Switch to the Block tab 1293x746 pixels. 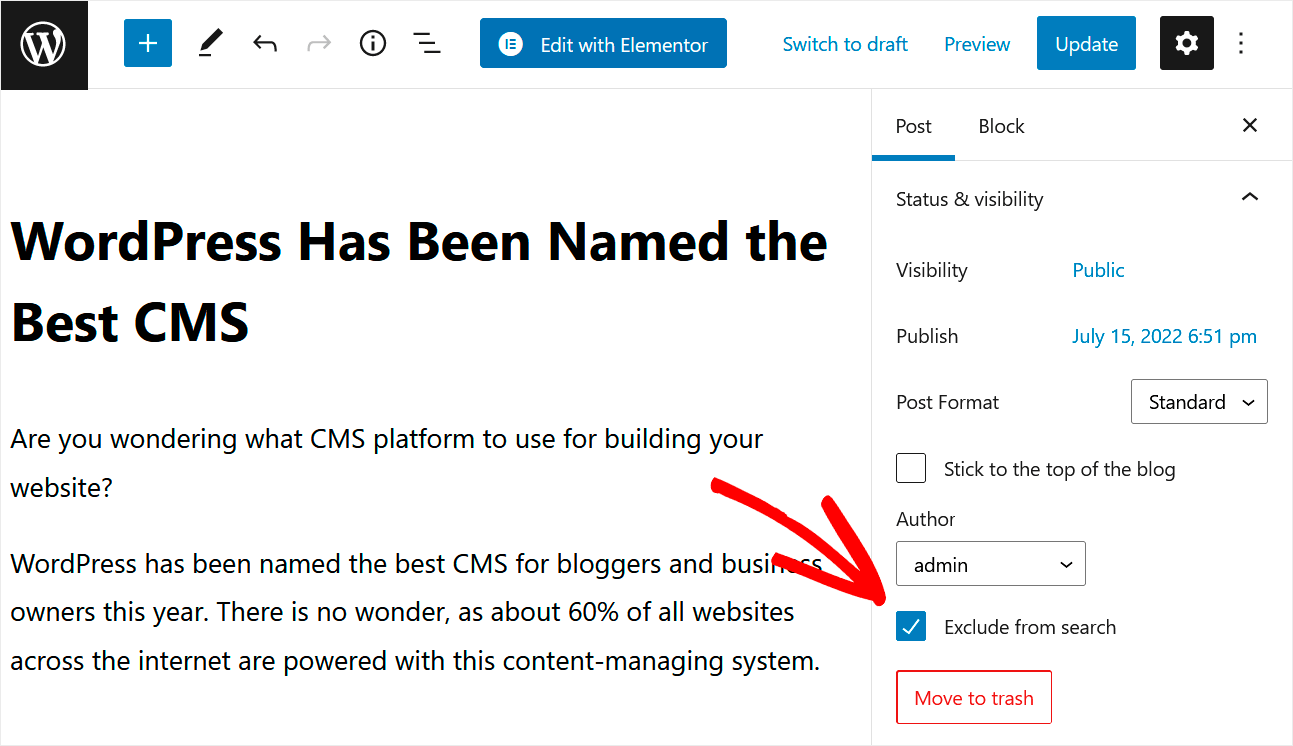(x=1000, y=126)
